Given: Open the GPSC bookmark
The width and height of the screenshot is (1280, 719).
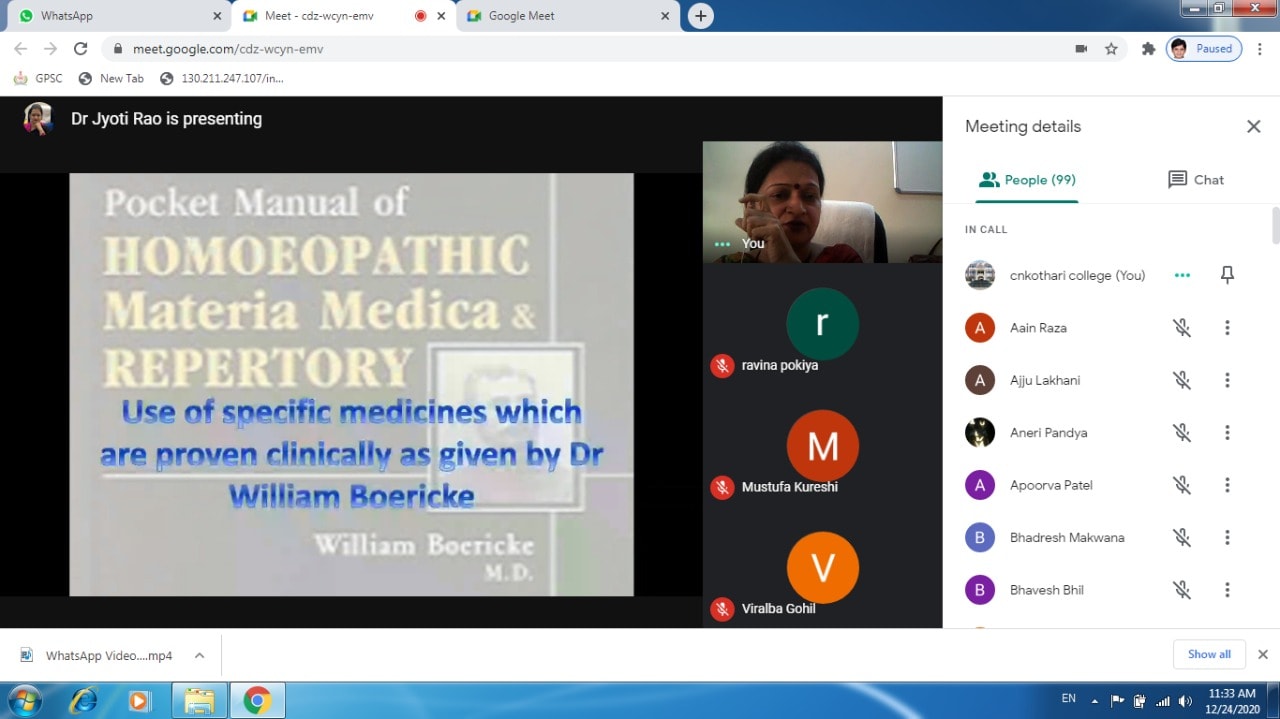Looking at the screenshot, I should click(x=38, y=78).
